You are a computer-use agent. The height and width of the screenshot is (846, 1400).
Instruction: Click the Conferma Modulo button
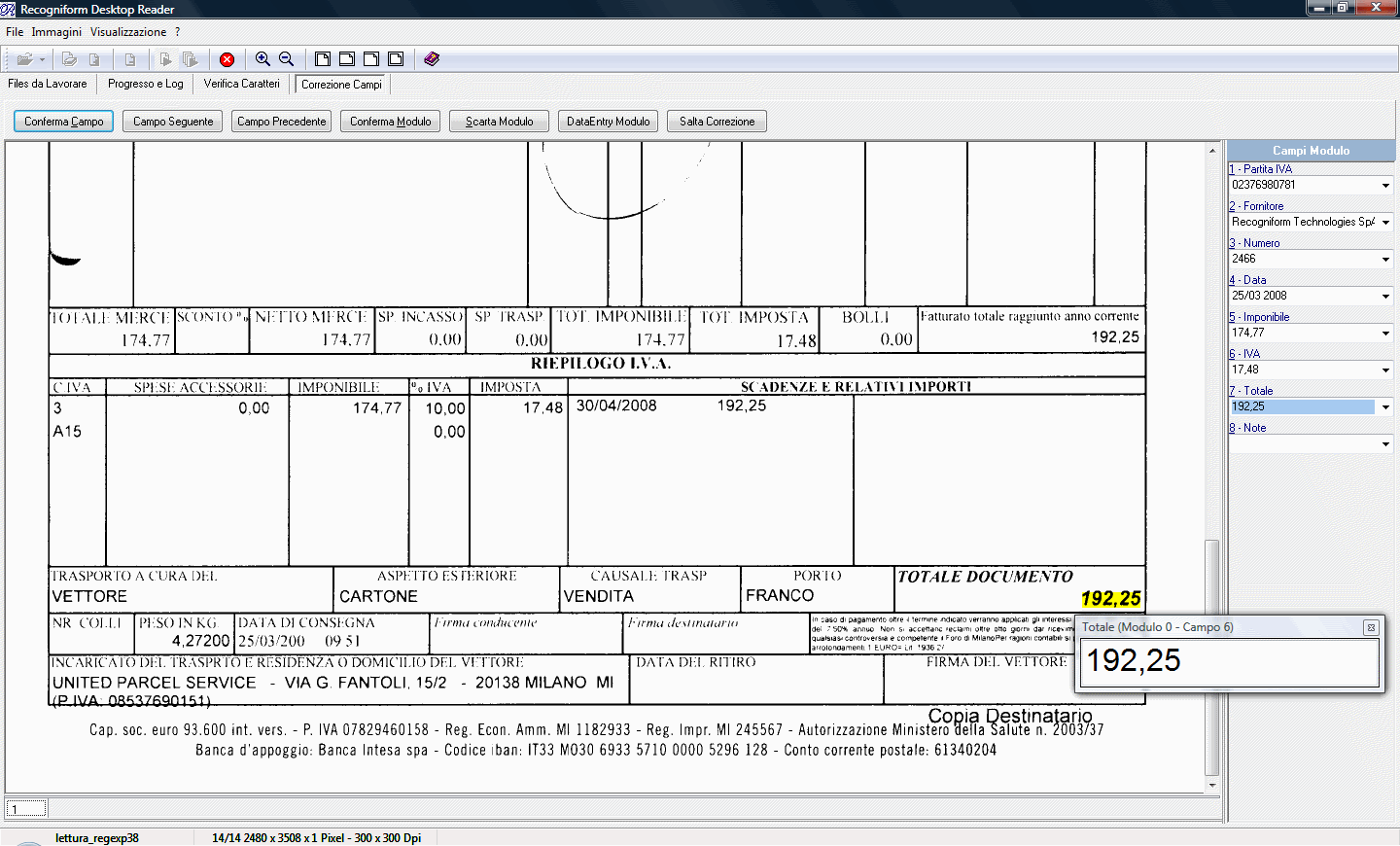[391, 122]
